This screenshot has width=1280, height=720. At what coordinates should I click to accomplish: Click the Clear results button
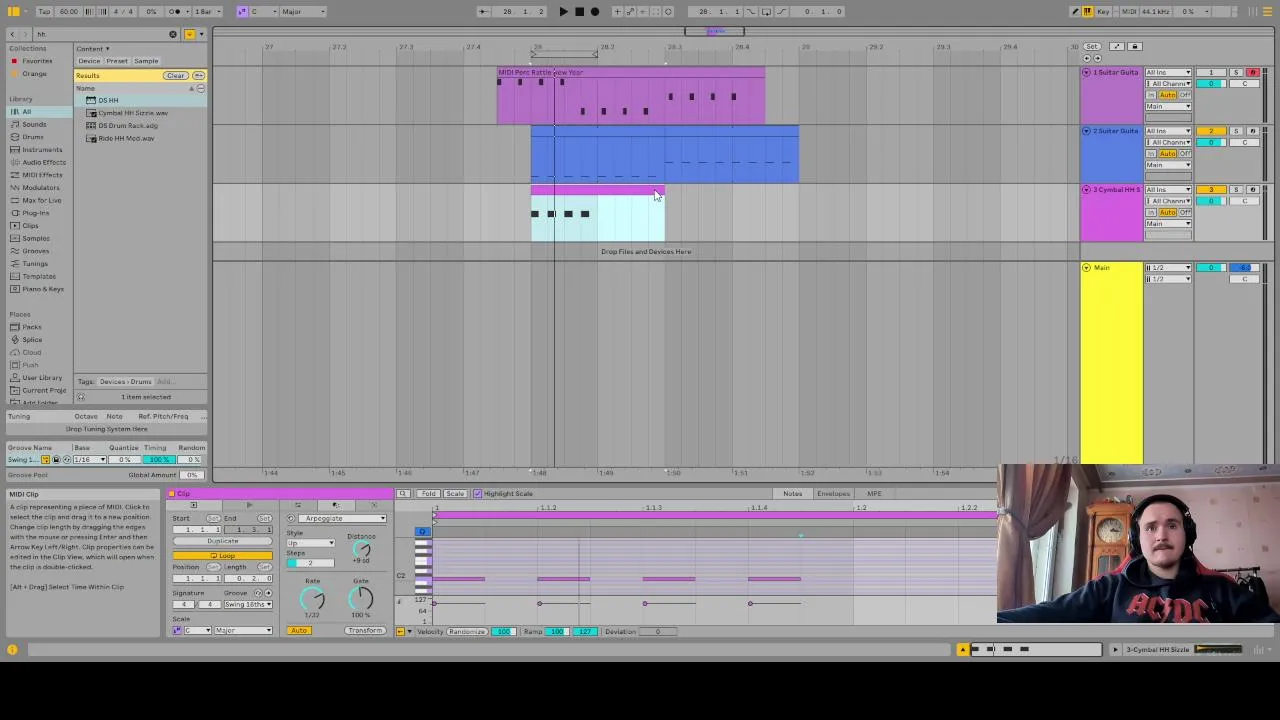(175, 76)
